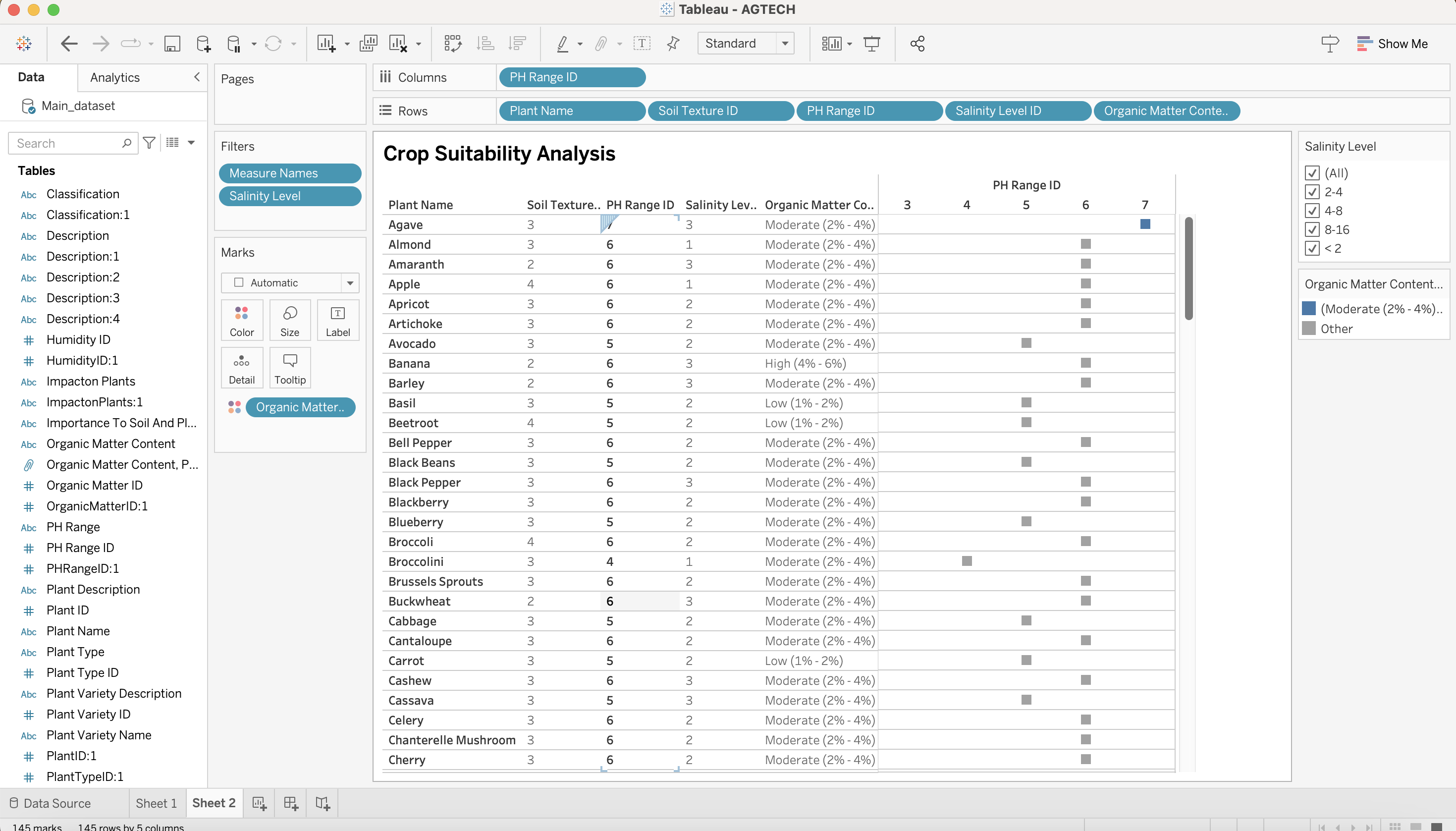This screenshot has height=831, width=1456.
Task: Click the New Data Source icon
Action: [203, 44]
